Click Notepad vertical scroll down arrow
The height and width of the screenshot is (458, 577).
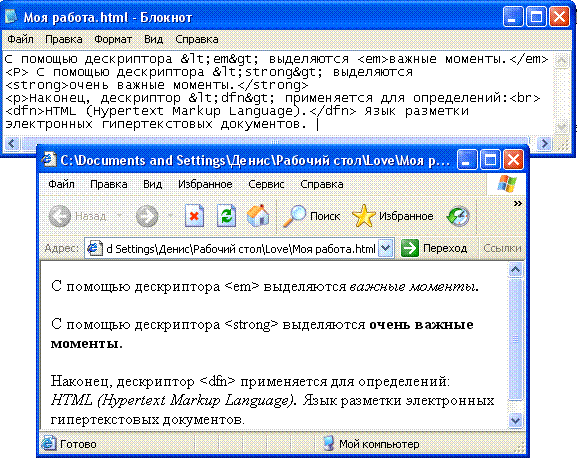pyautogui.click(x=562, y=127)
